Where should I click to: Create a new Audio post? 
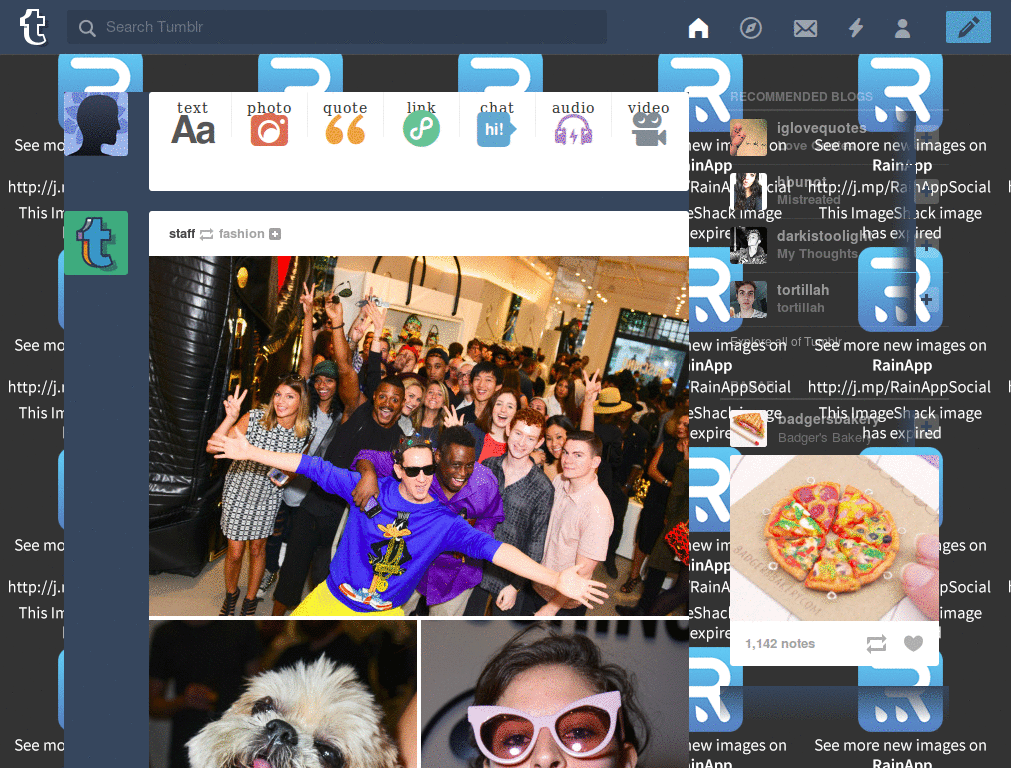pos(573,123)
